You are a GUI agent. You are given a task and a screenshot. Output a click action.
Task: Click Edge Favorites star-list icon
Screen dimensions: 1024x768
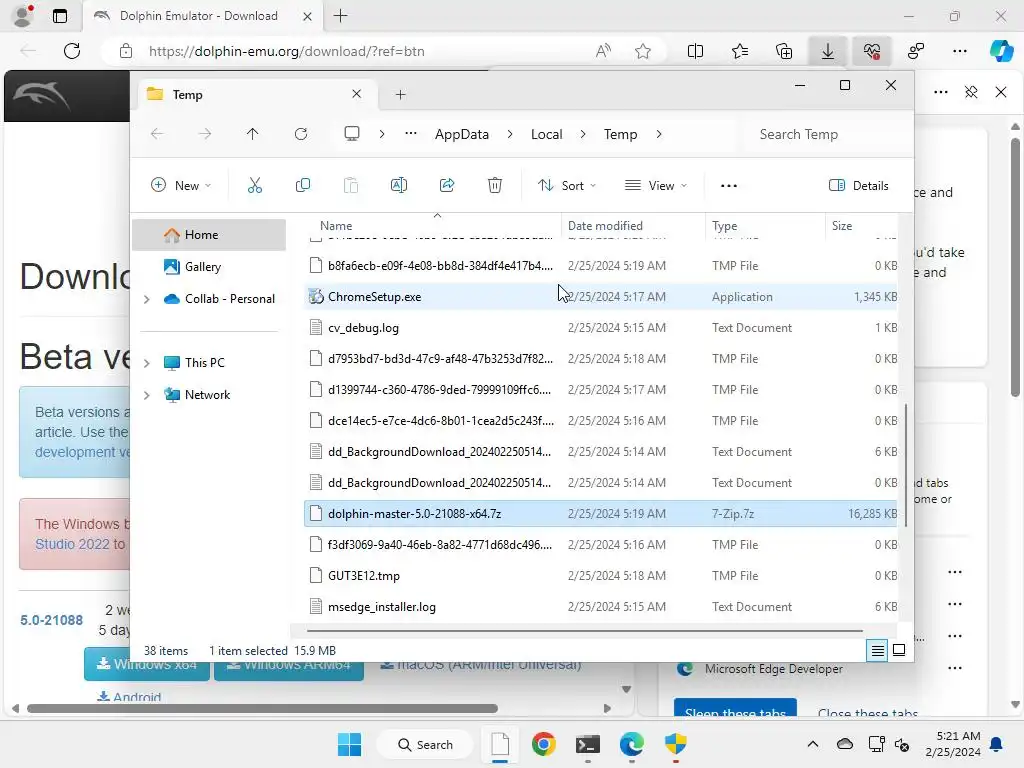point(740,51)
